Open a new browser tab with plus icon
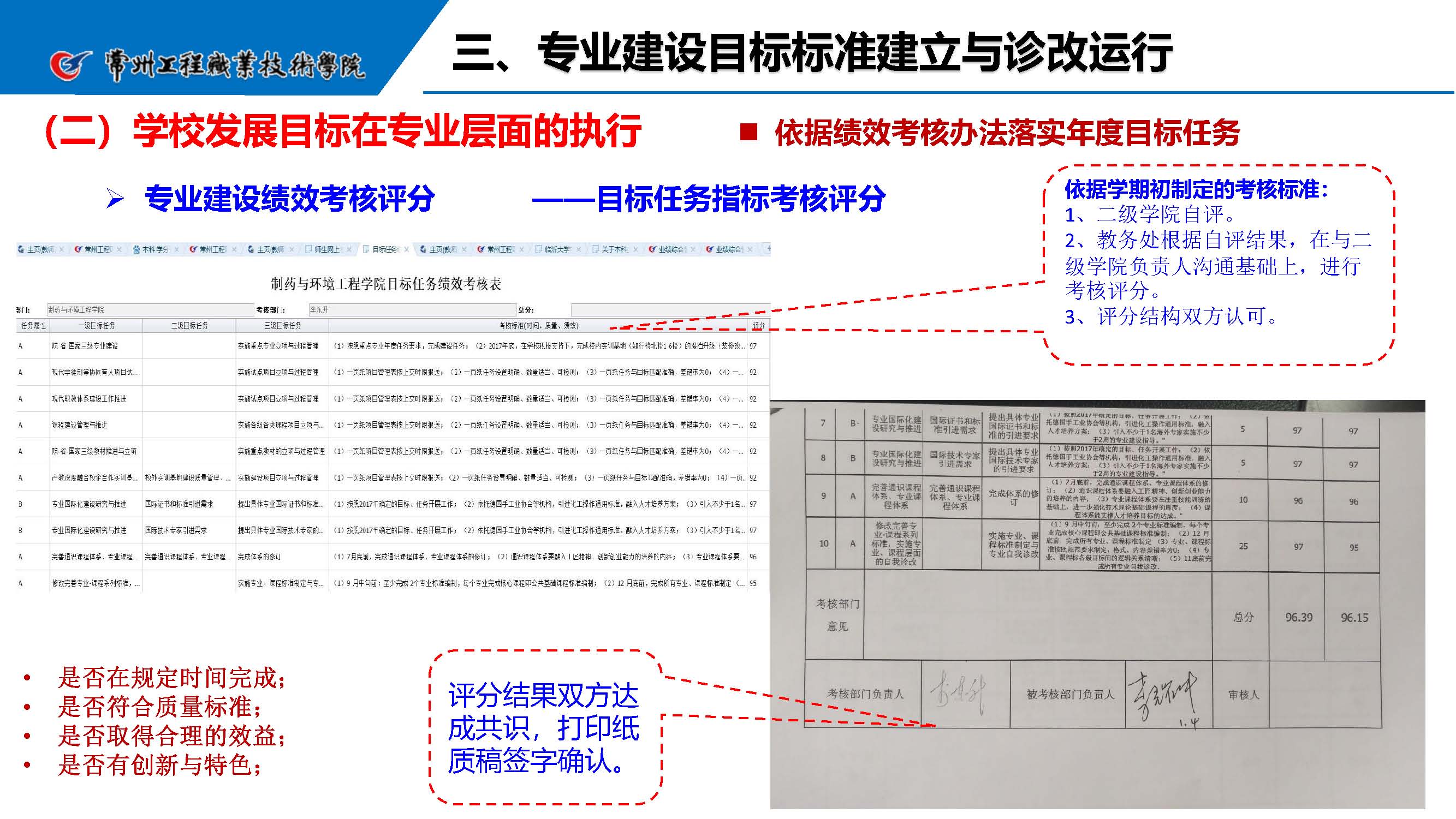The width and height of the screenshot is (1456, 819). point(768,248)
